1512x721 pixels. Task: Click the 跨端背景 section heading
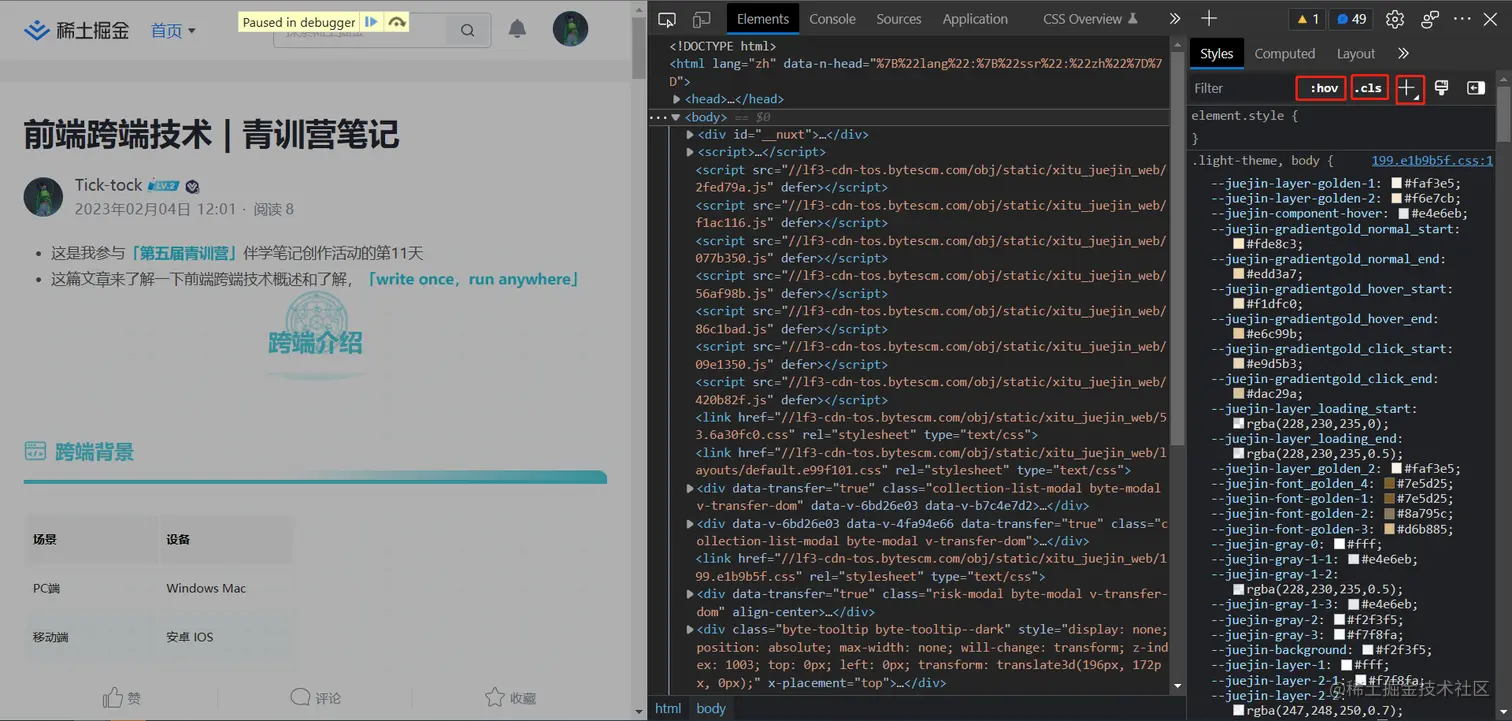point(94,452)
